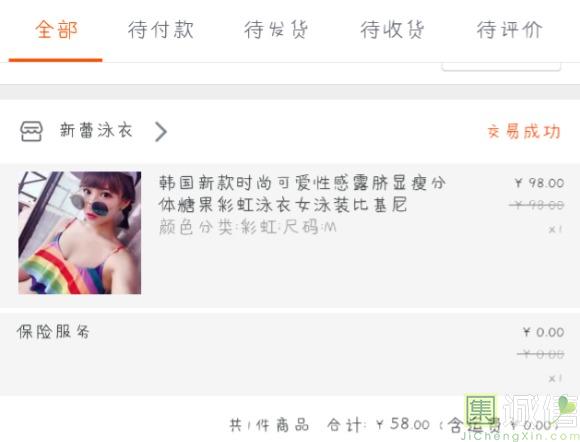The height and width of the screenshot is (442, 580).
Task: Click the shop storefront icon
Action: point(31,131)
